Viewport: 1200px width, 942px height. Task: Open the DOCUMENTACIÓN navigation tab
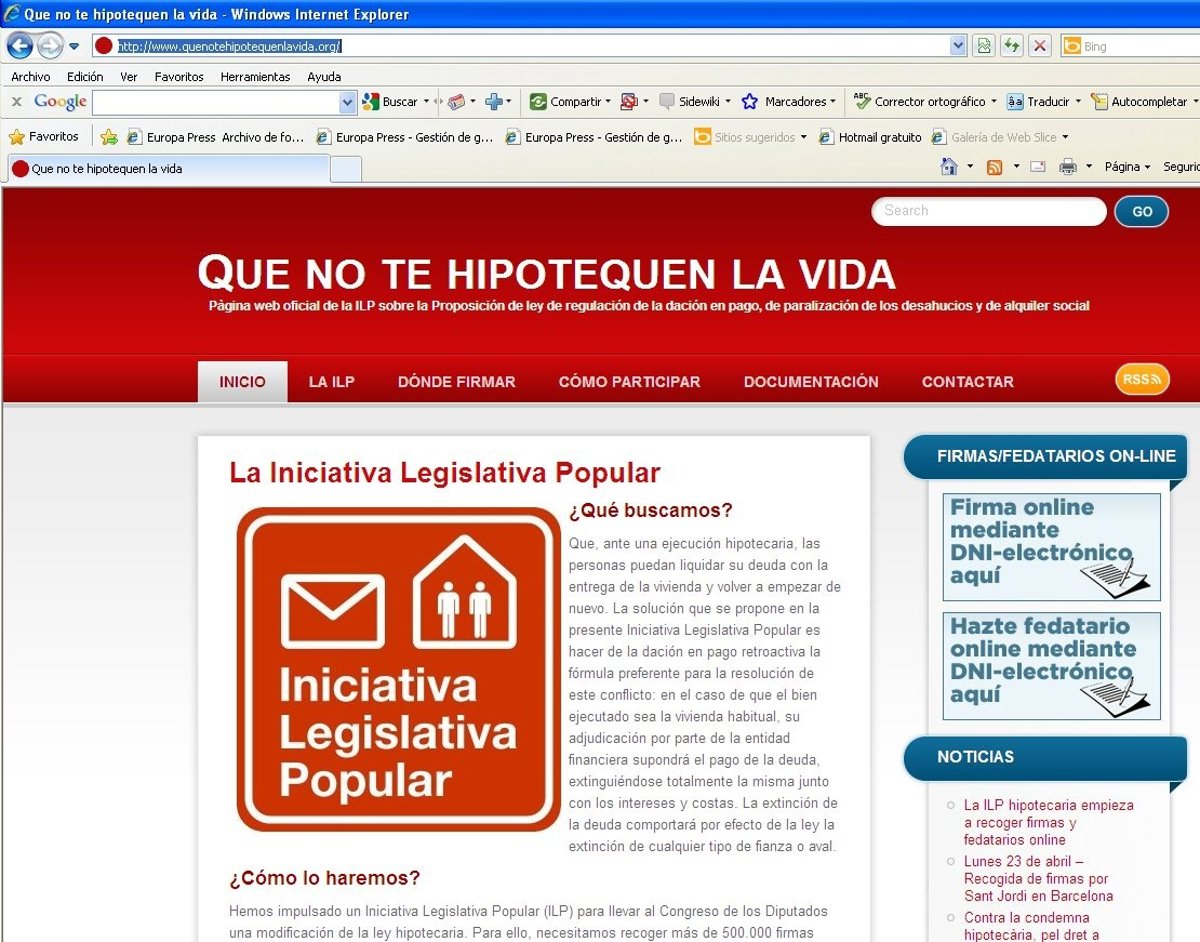(810, 382)
